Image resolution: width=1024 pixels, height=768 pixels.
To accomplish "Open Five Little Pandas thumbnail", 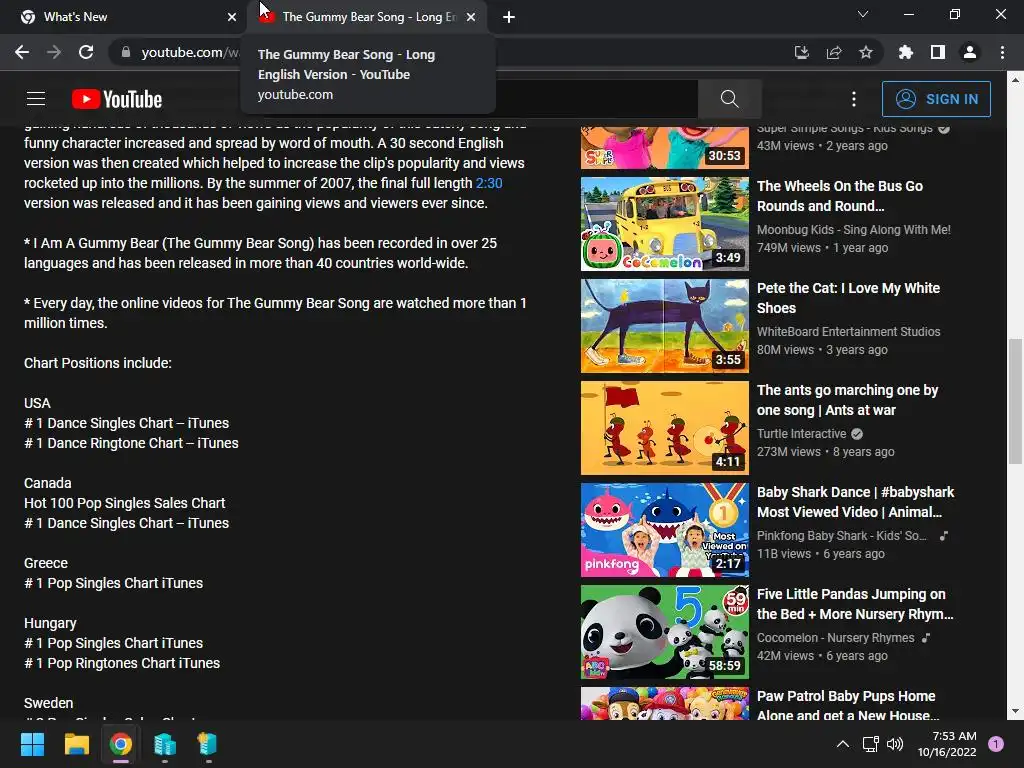I will tap(665, 632).
